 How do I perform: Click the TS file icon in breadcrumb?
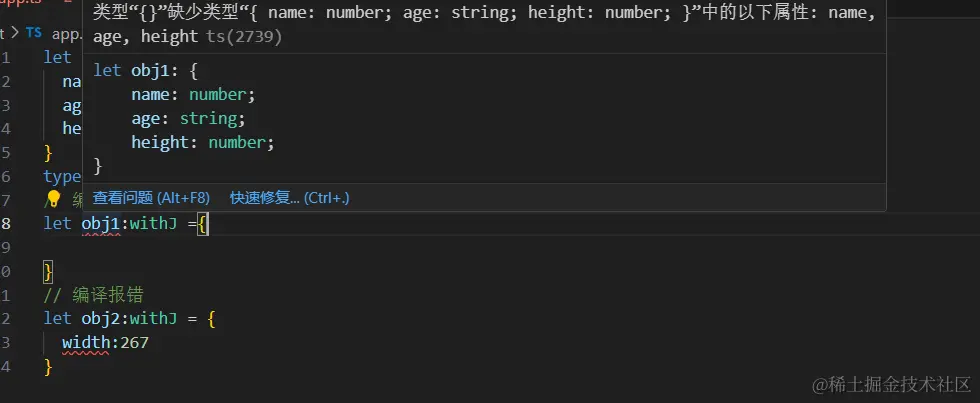(34, 32)
